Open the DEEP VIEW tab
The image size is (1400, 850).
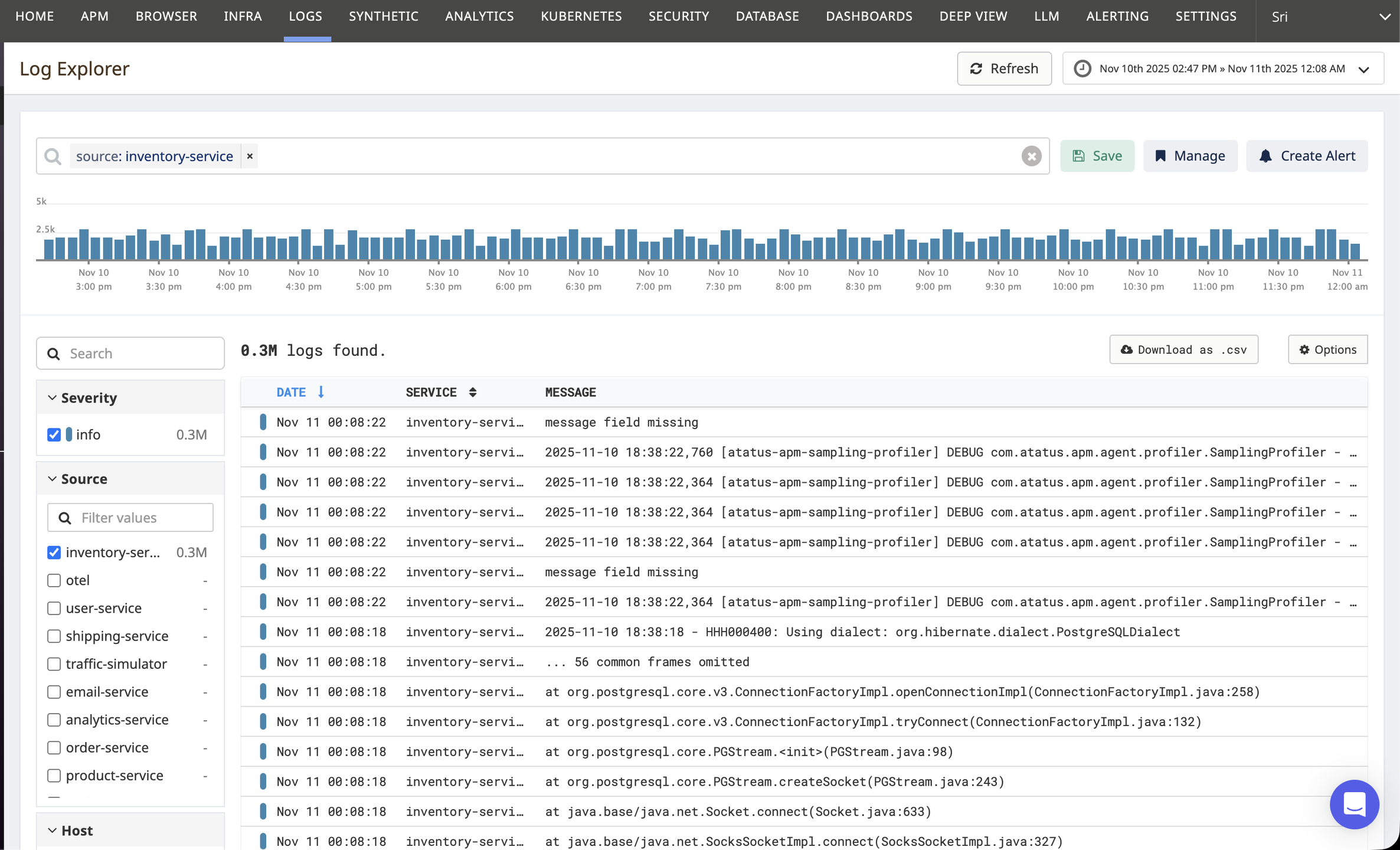pyautogui.click(x=973, y=17)
